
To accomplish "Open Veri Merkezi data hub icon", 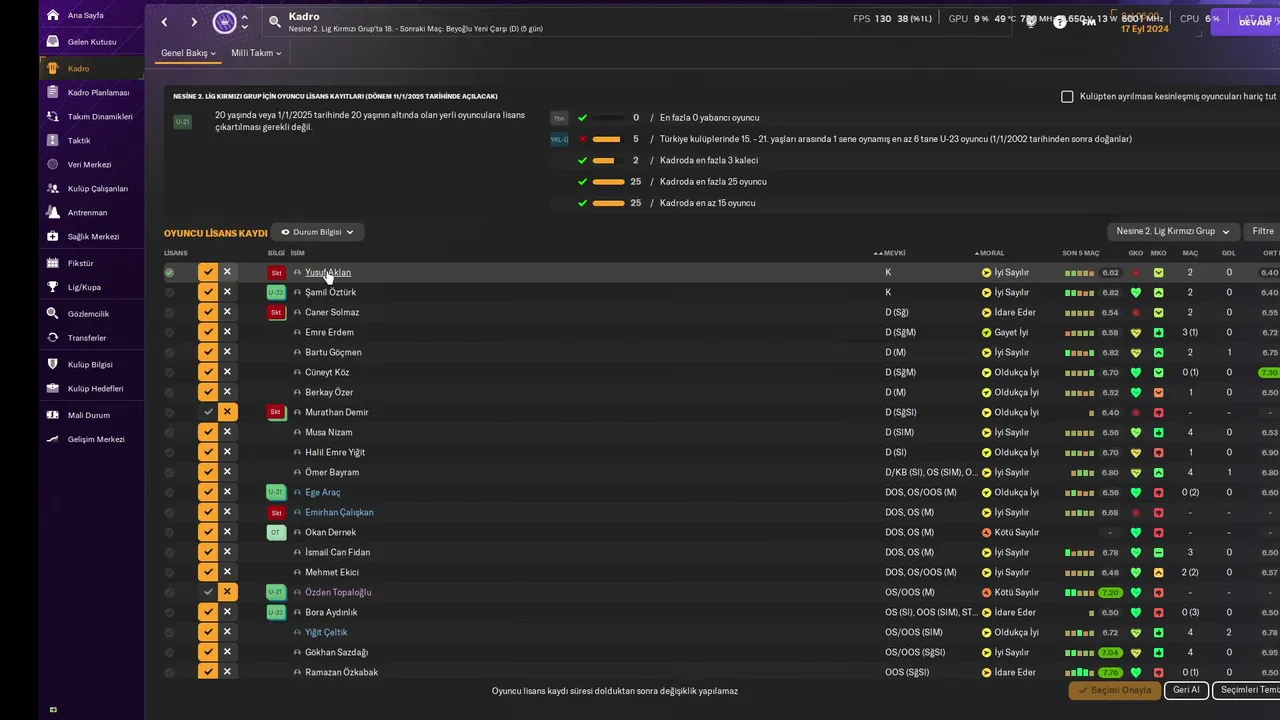I will [x=52, y=164].
